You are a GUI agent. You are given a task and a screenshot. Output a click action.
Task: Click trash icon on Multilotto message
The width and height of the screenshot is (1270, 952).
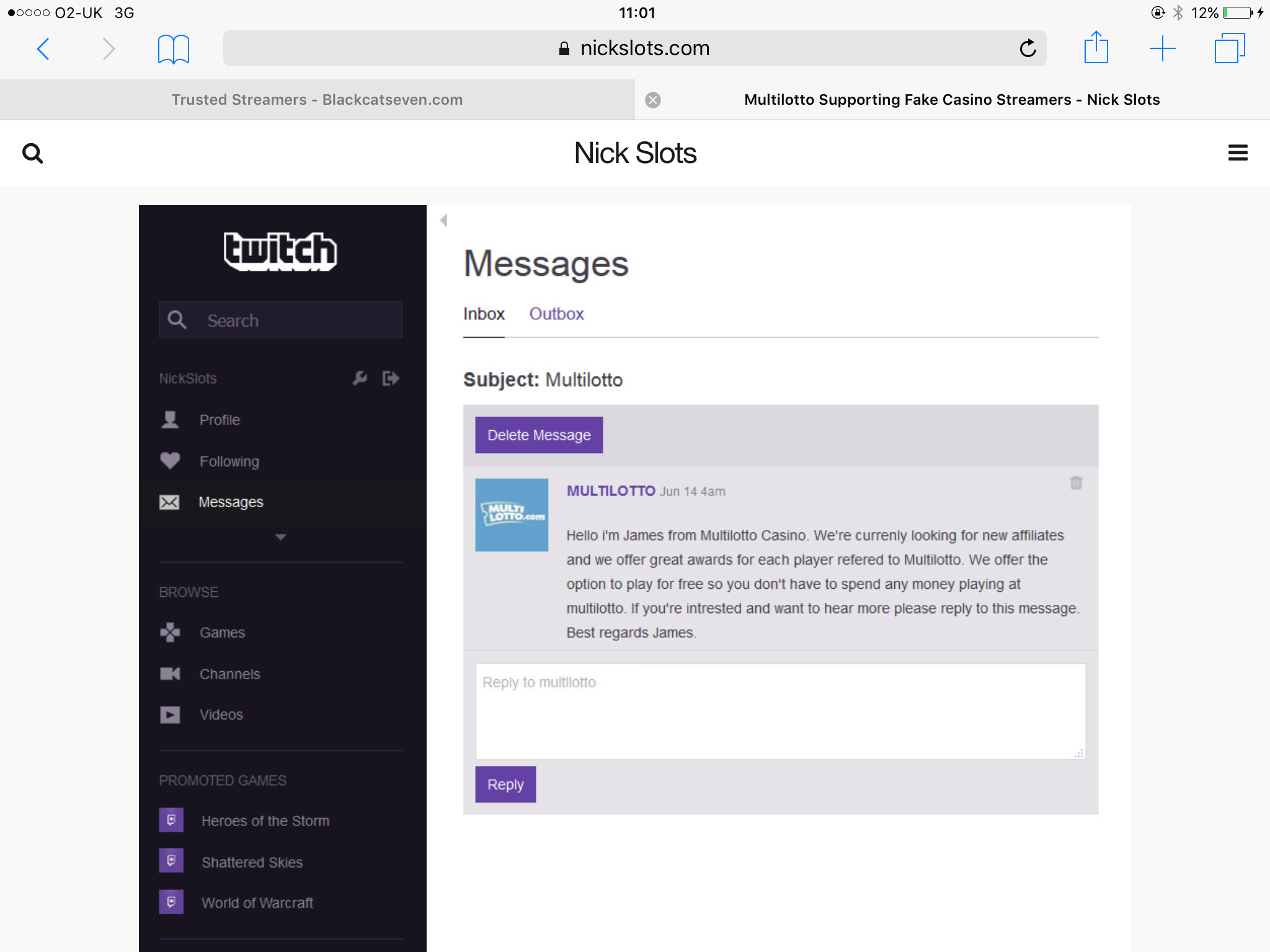tap(1076, 483)
